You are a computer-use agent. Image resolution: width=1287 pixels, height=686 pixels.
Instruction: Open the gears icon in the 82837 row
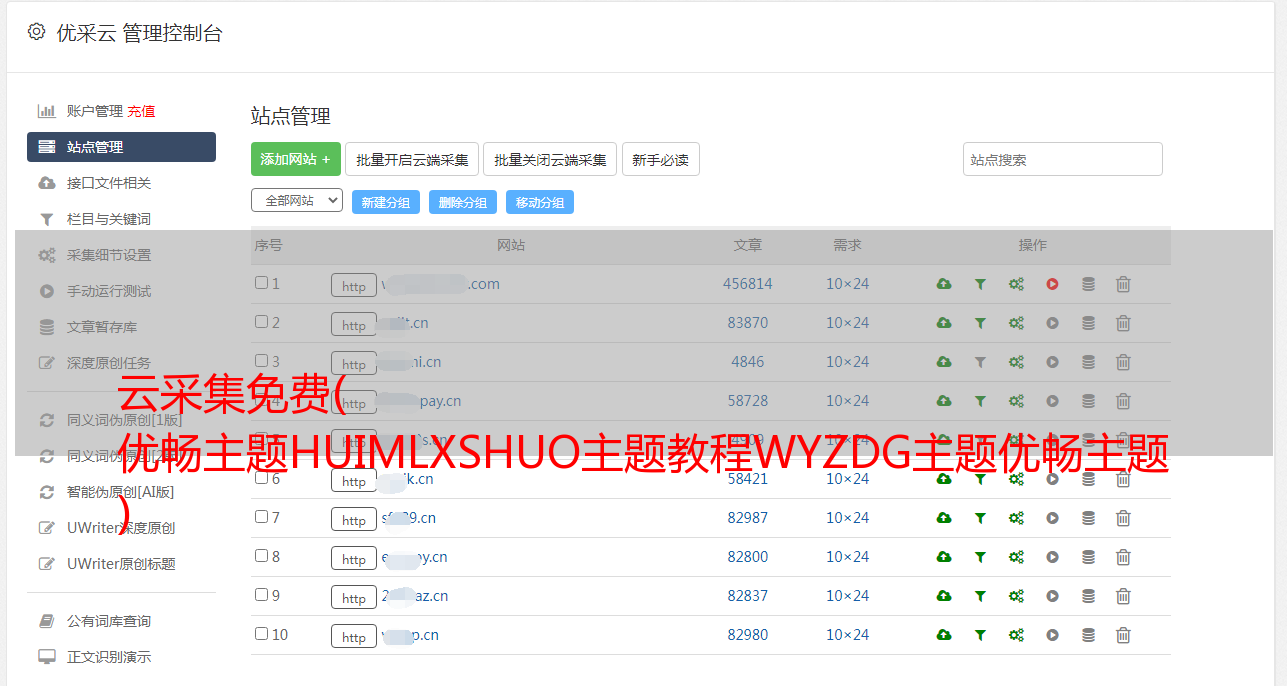pyautogui.click(x=1016, y=596)
